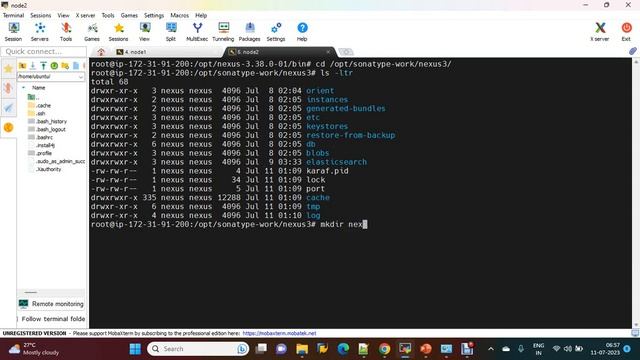Select the star Sessions sidebar tab
Viewport: 640px width, 360px height.
[x=8, y=69]
